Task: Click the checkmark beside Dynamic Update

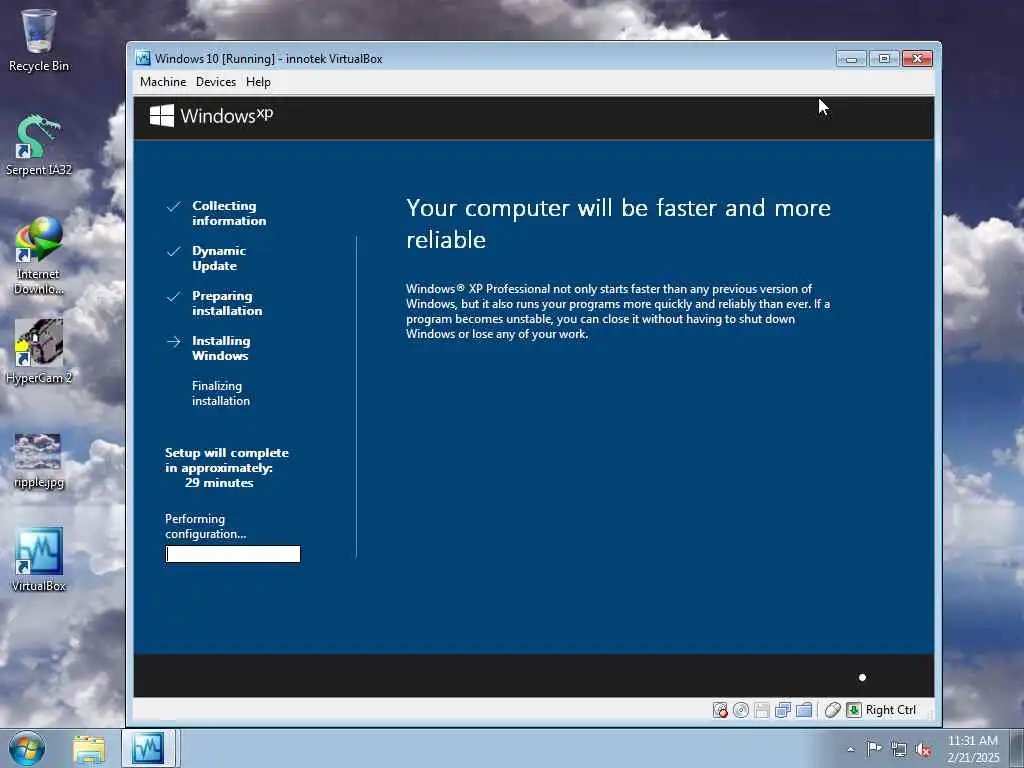Action: tap(174, 251)
